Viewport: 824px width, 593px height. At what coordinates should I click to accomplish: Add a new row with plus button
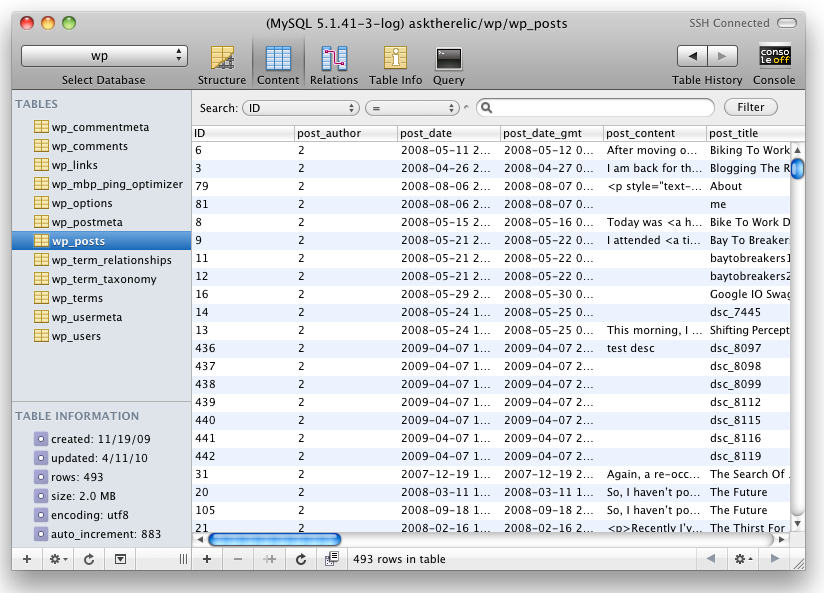207,559
